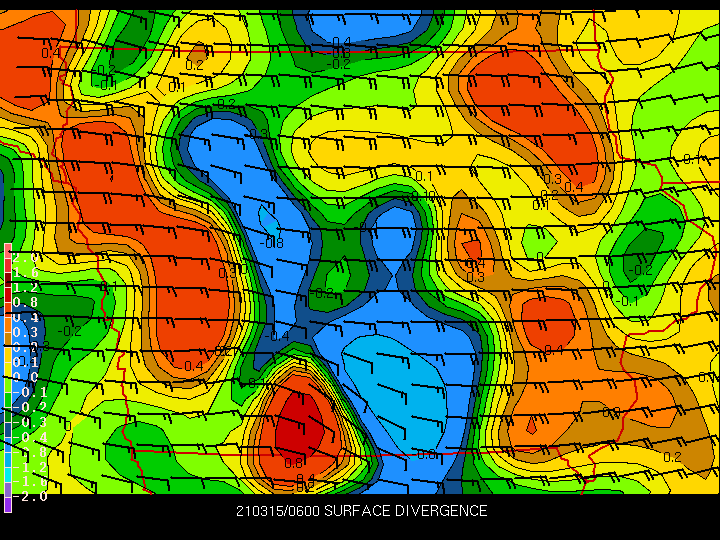Click the 2.0 pink swatch in the legend
Image resolution: width=720 pixels, height=540 pixels.
(8, 250)
